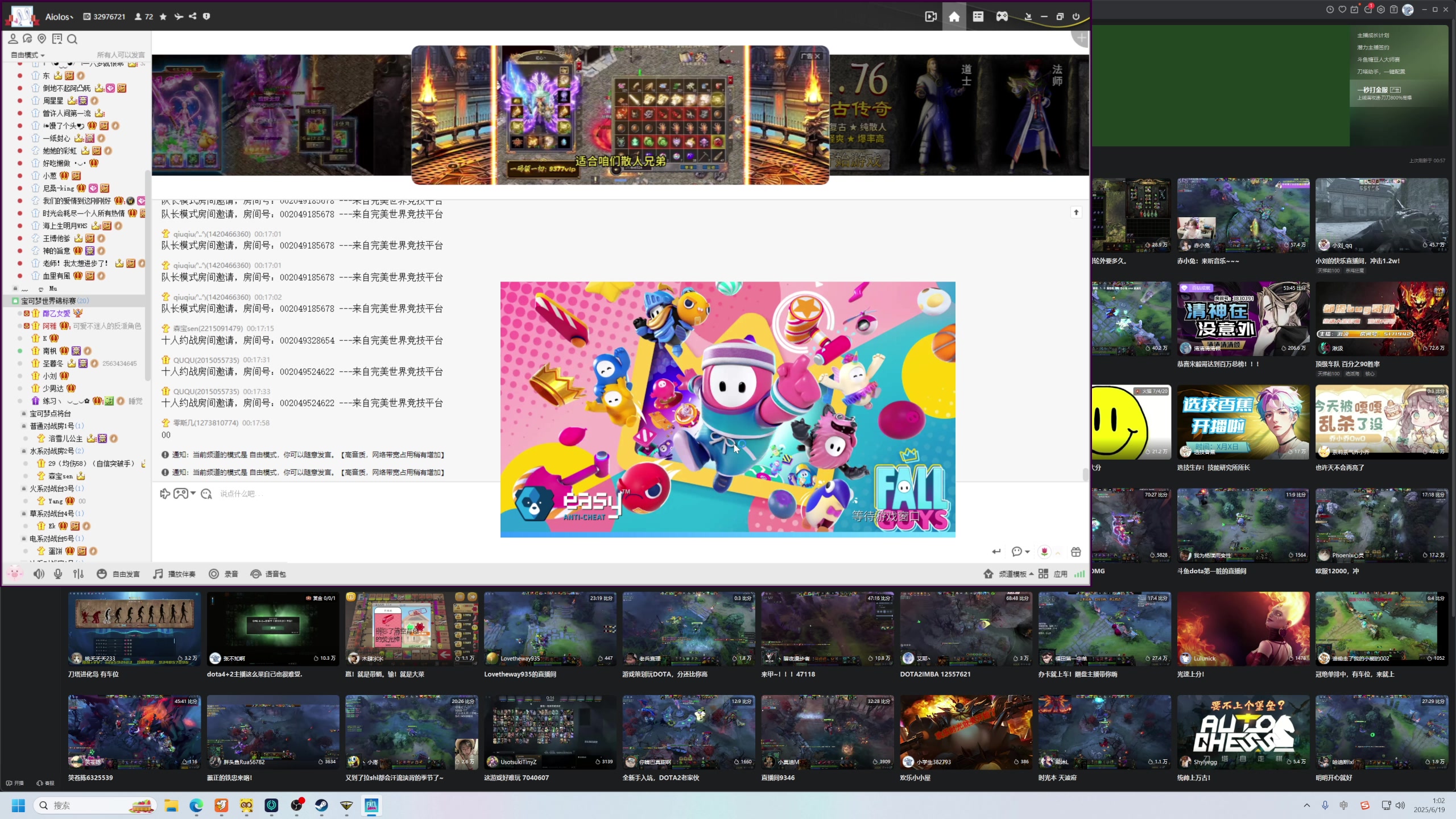This screenshot has height=819, width=1456.
Task: Open the list panel icon in YY header
Action: 978,16
